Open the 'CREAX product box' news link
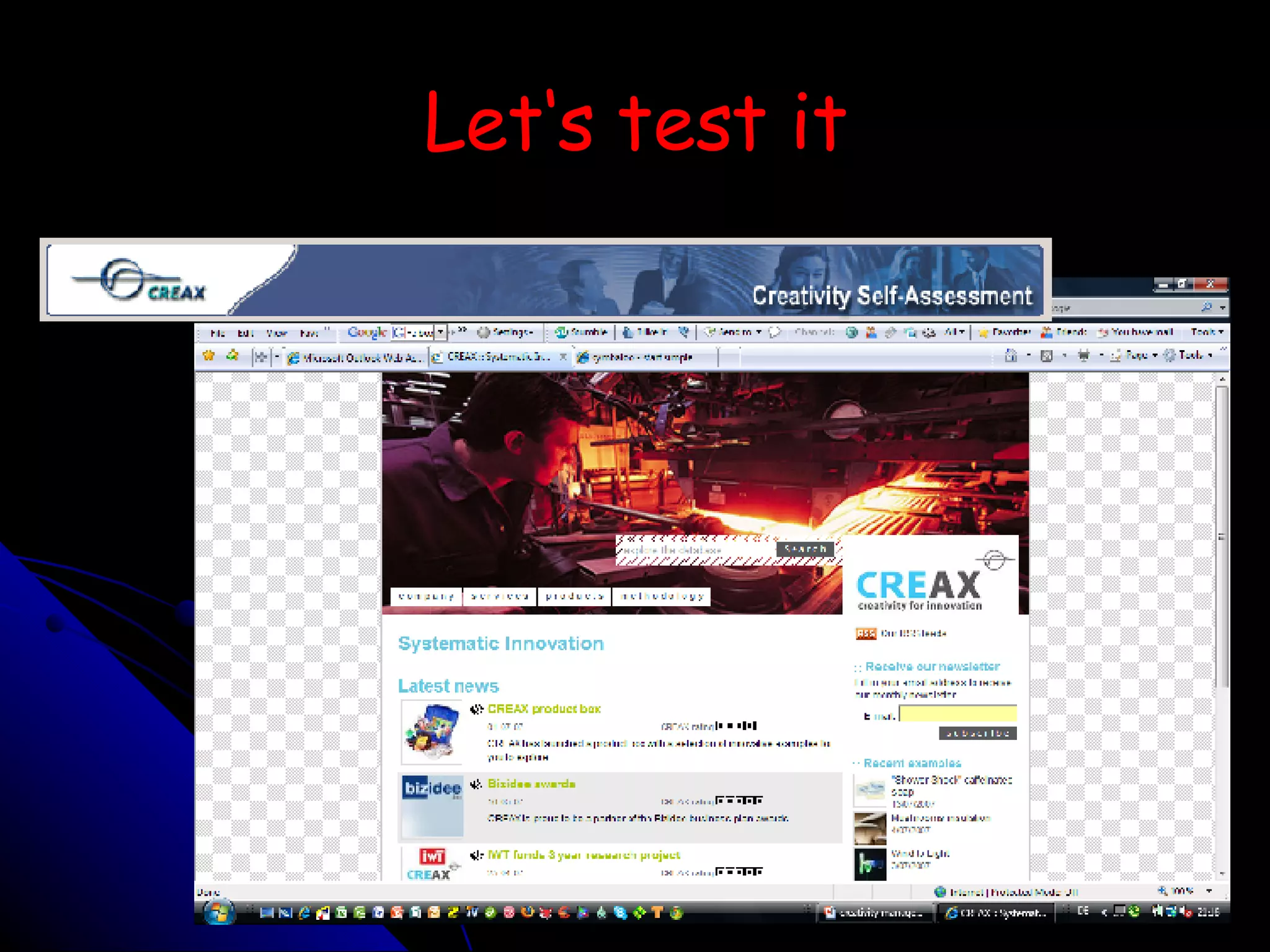Viewport: 1270px width, 952px height. coord(544,709)
